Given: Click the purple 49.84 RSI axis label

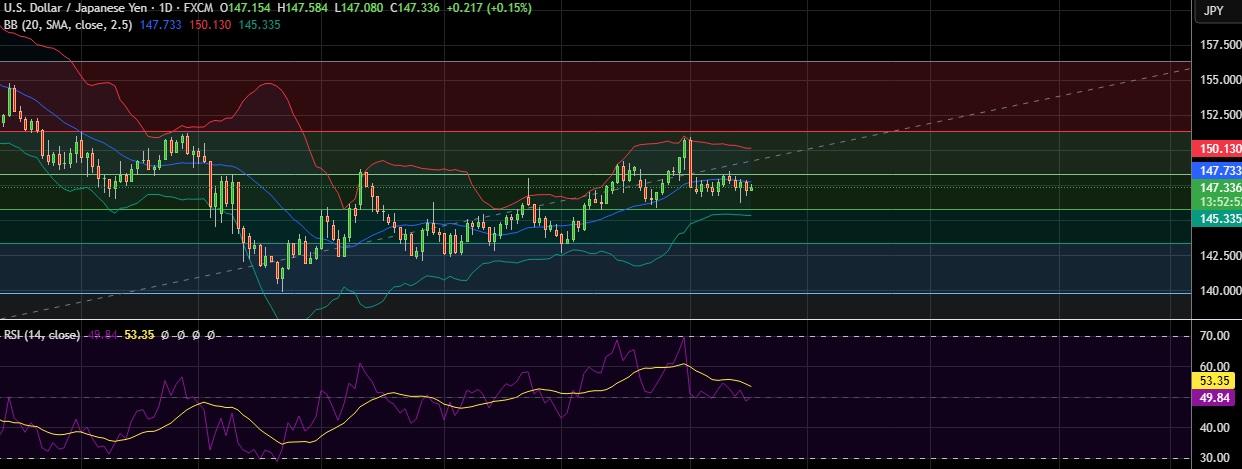Looking at the screenshot, I should [x=1218, y=397].
